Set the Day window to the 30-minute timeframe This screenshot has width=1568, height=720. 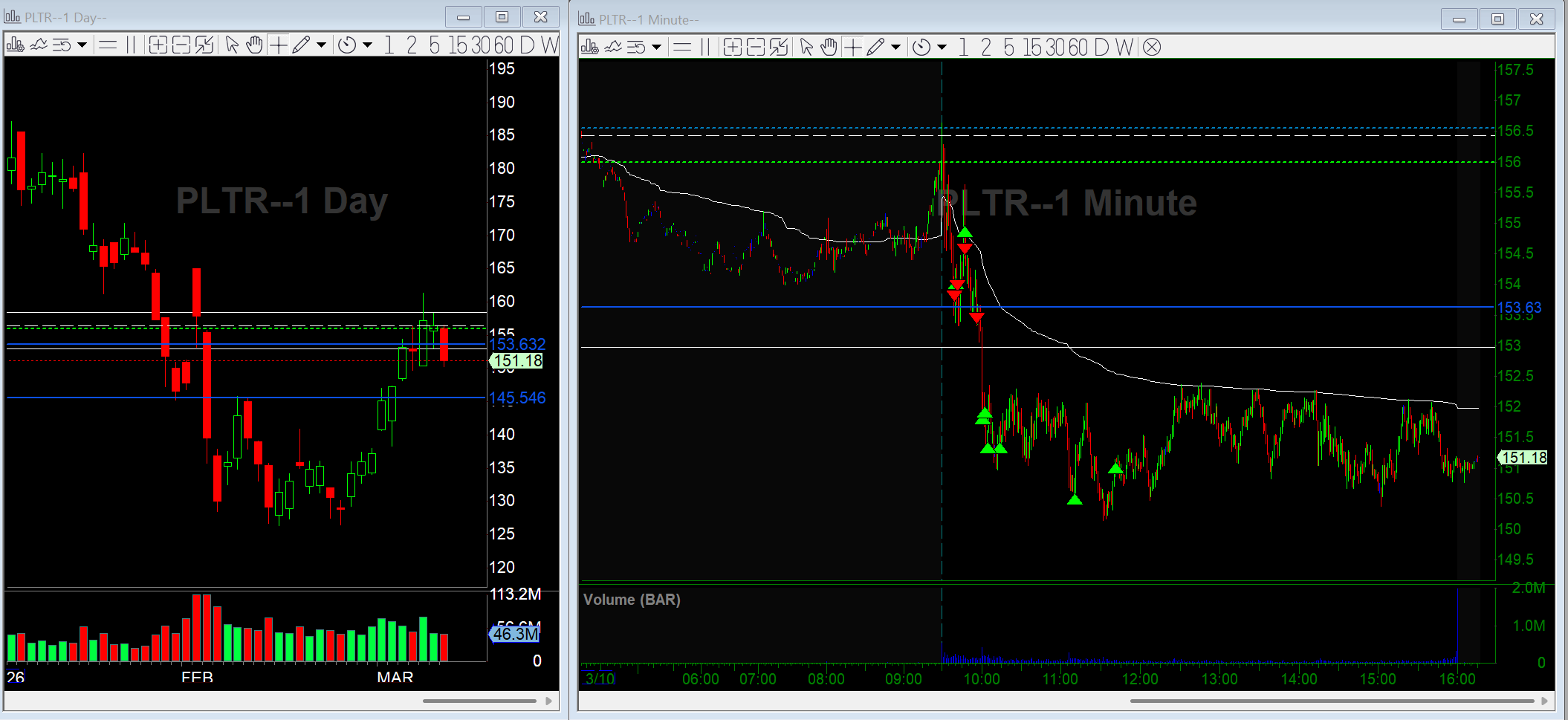(x=482, y=45)
